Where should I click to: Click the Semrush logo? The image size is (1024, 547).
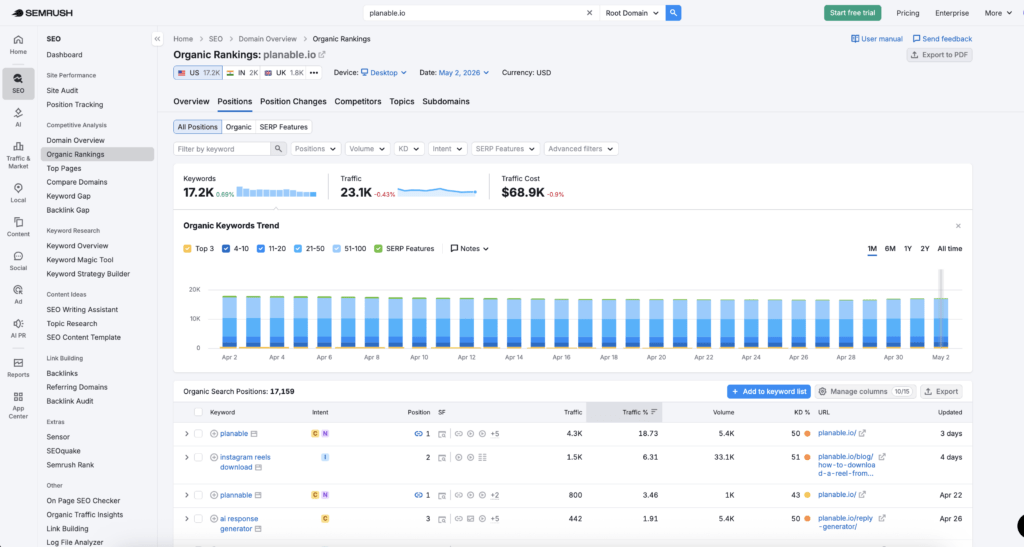pos(42,13)
